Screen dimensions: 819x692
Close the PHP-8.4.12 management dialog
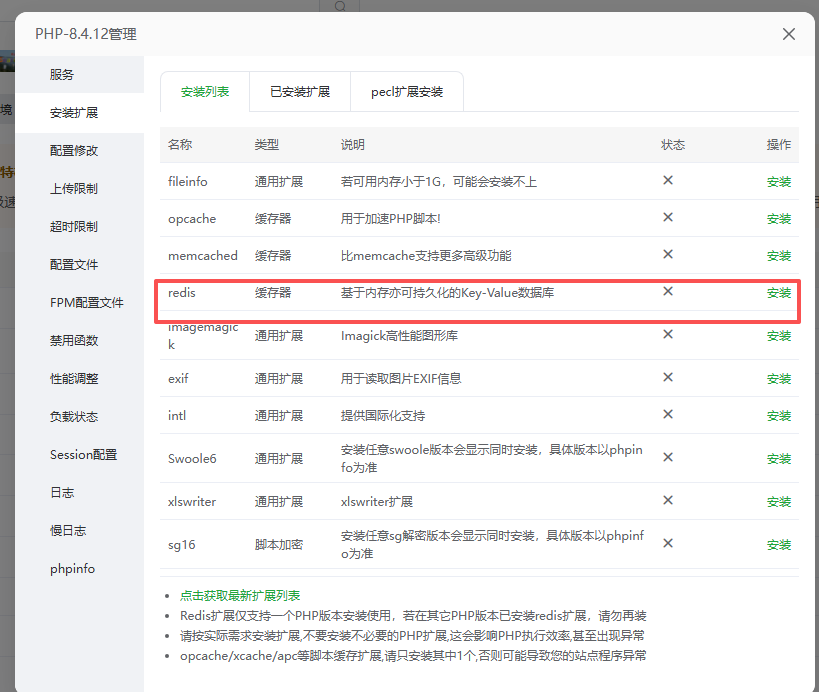tap(788, 34)
